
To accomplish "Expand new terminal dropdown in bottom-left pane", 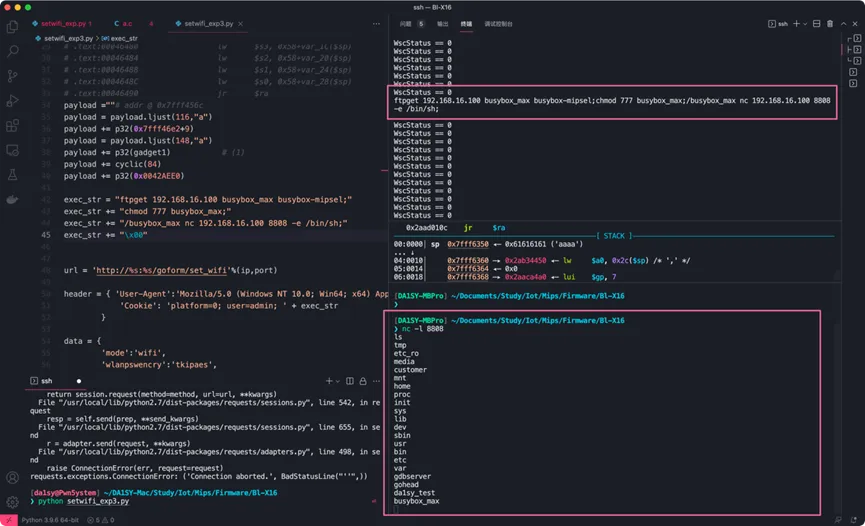I will [x=338, y=381].
